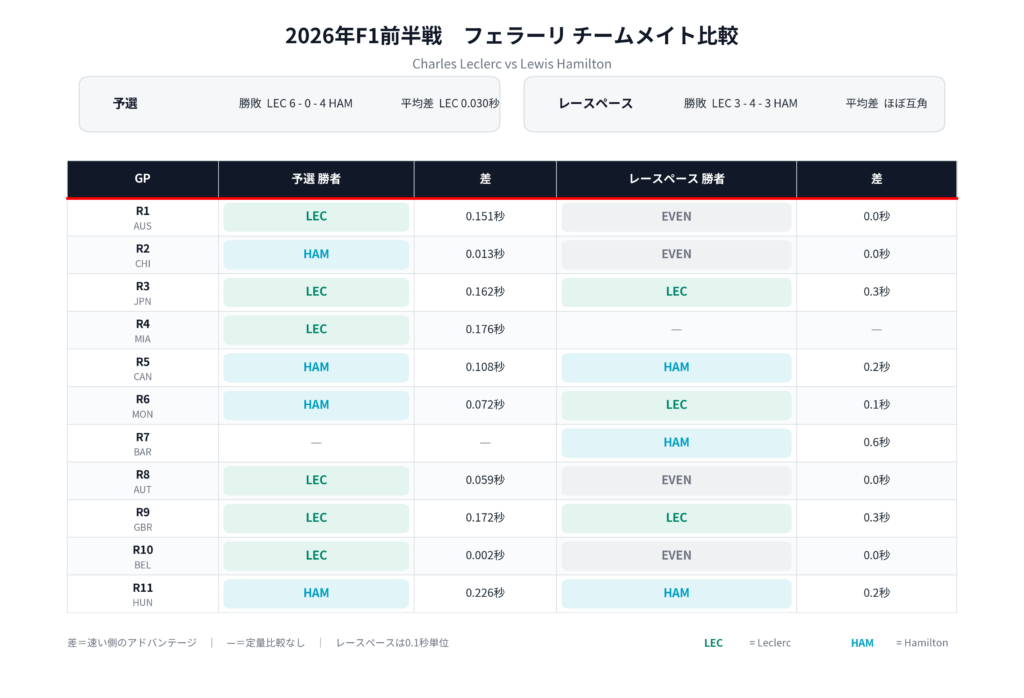
Task: Select the R3 JPN row label
Action: (142, 293)
